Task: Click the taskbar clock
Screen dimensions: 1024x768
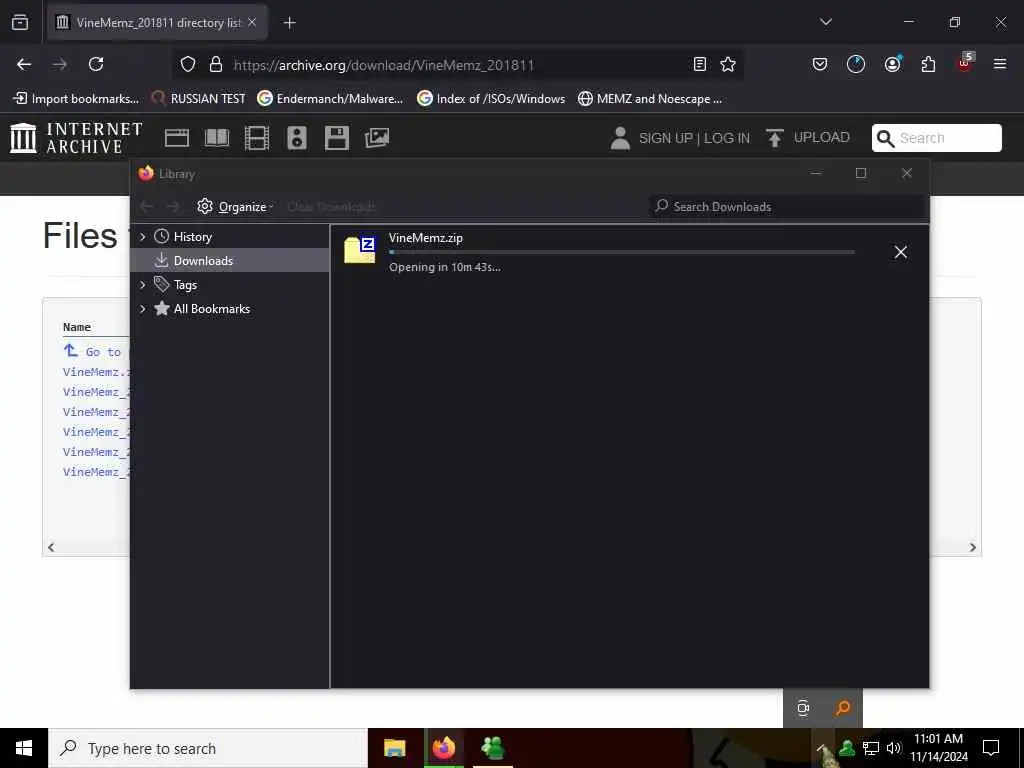Action: pos(939,748)
